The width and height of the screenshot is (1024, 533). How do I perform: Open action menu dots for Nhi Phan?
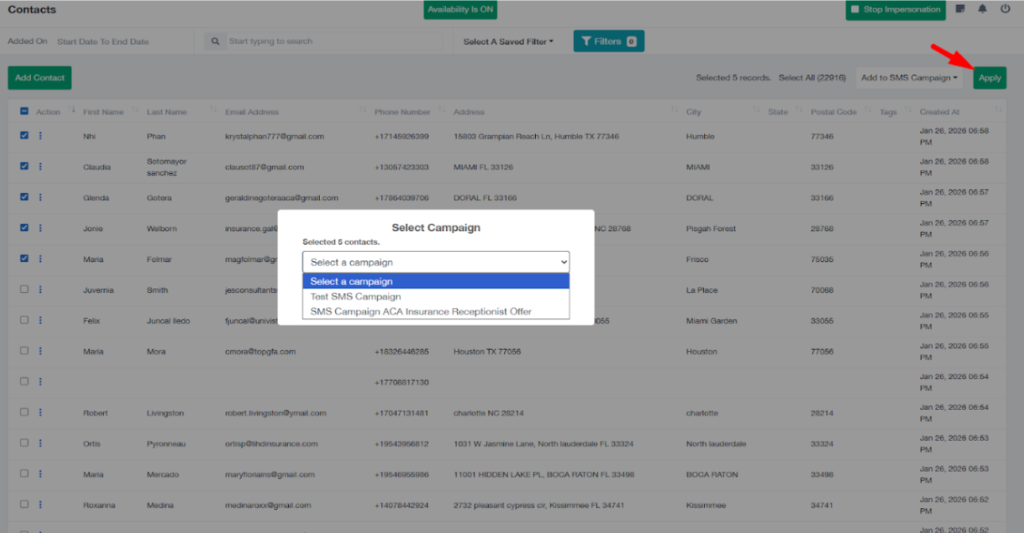[x=41, y=136]
